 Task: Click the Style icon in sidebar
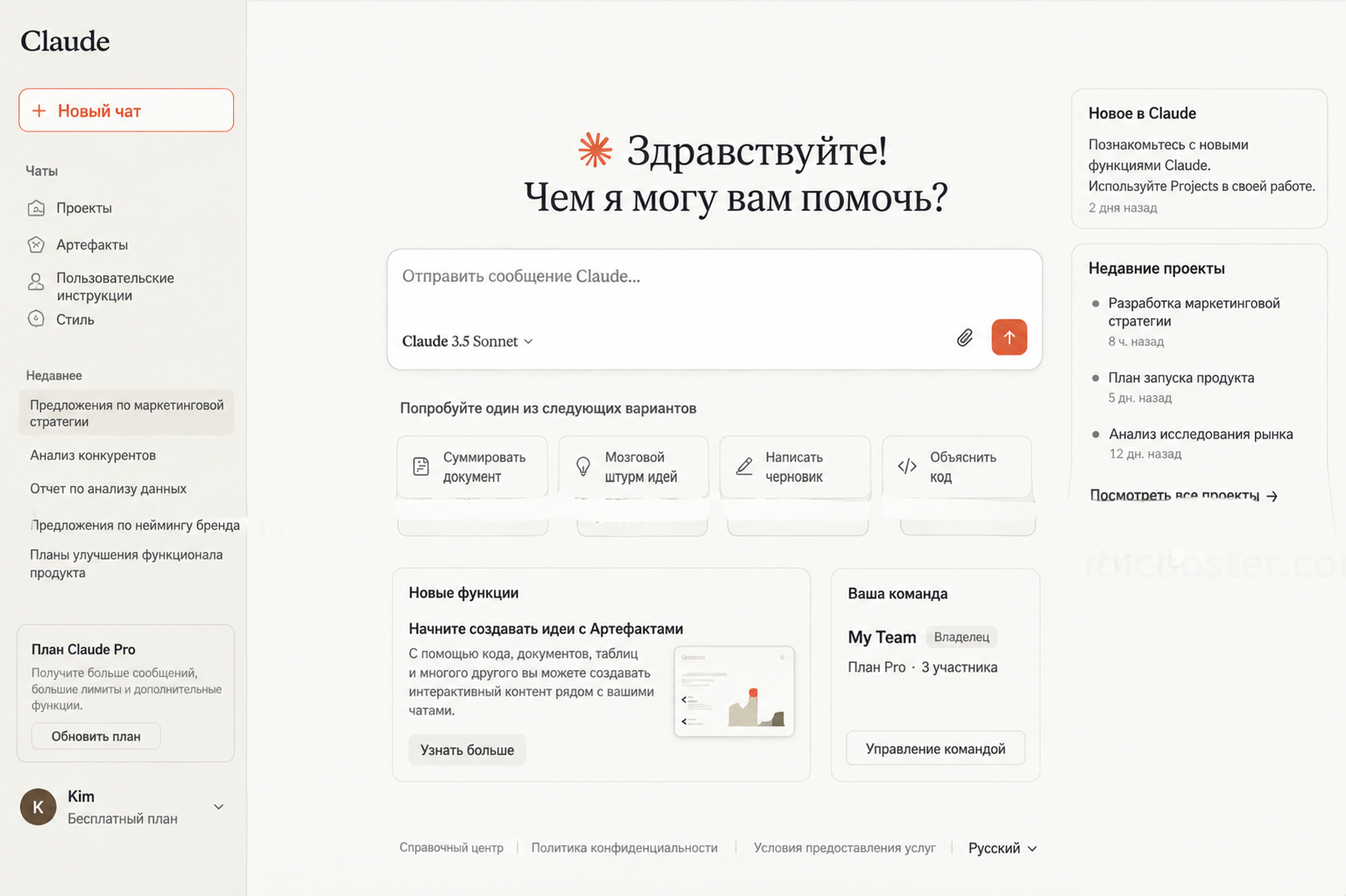[36, 319]
